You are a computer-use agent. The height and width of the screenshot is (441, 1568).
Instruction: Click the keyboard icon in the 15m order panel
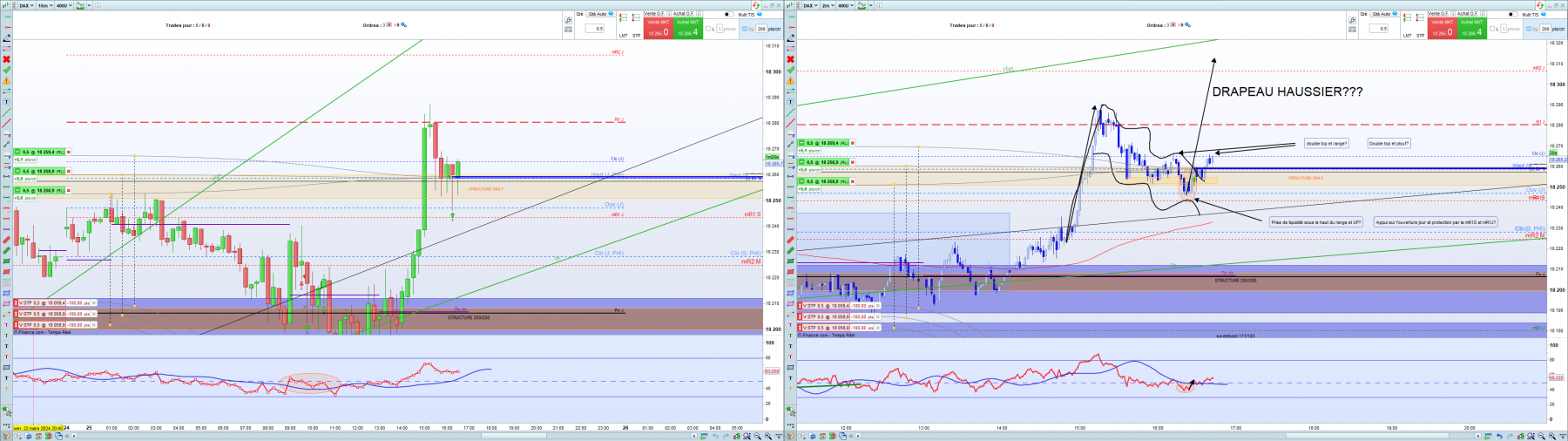(x=568, y=30)
